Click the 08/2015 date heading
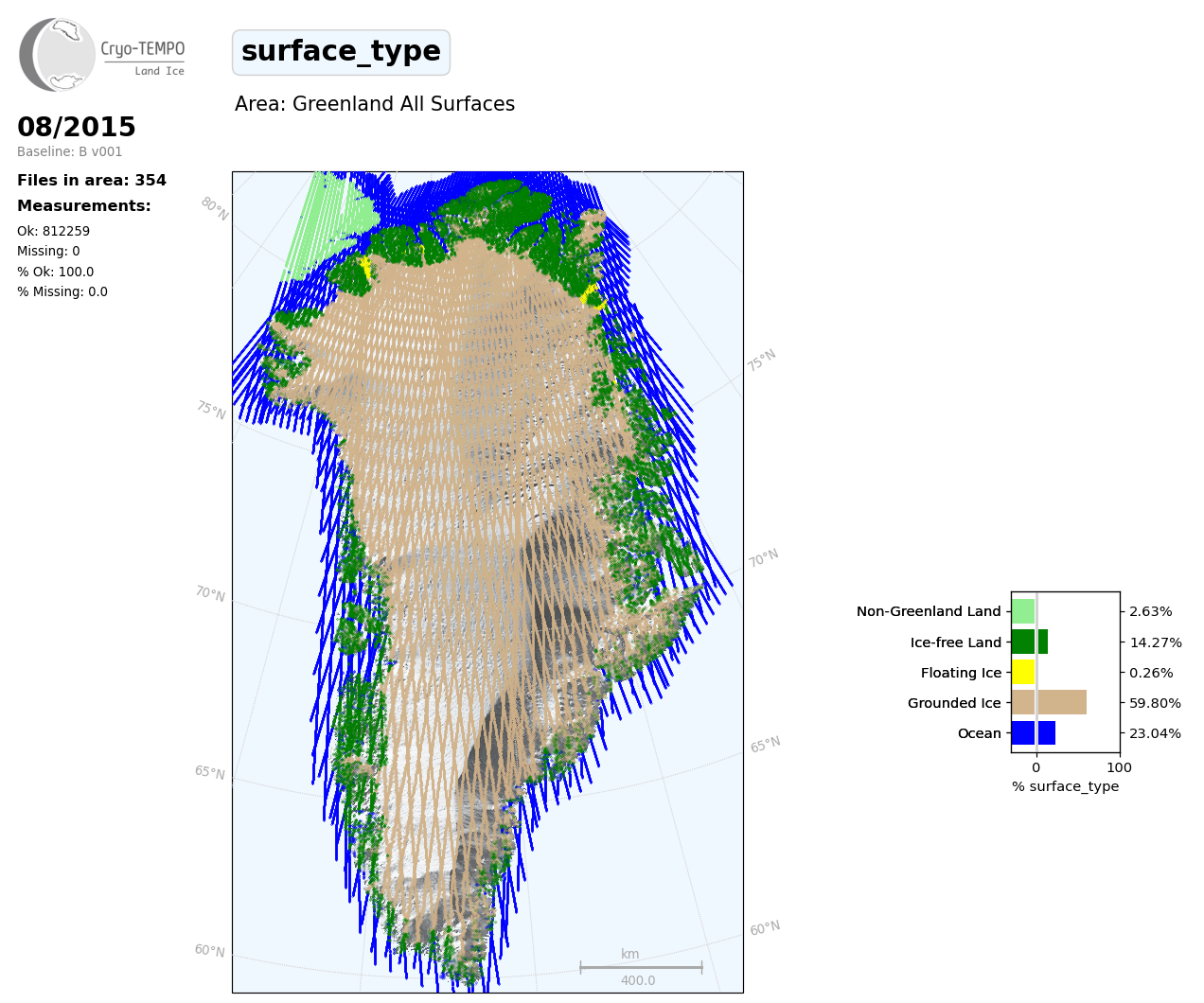This screenshot has width=1204, height=1003. (x=77, y=127)
